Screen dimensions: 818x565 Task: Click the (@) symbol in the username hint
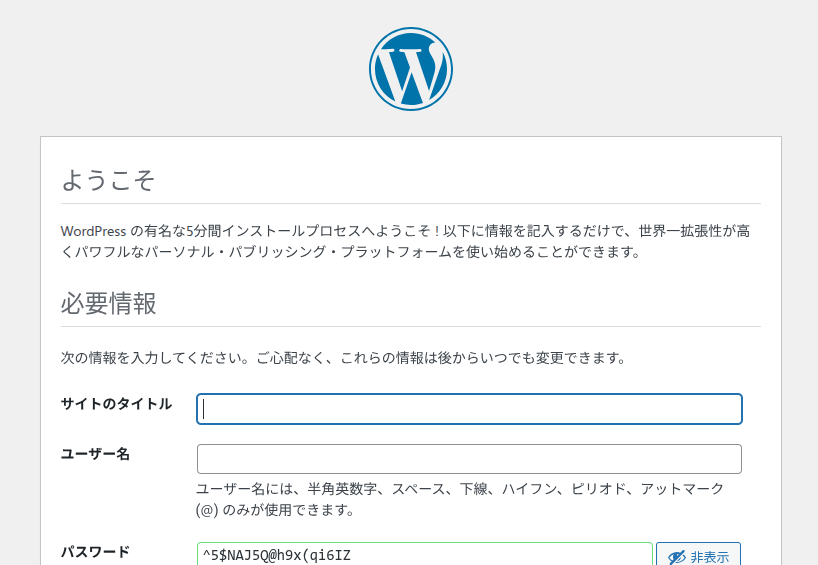pos(207,510)
